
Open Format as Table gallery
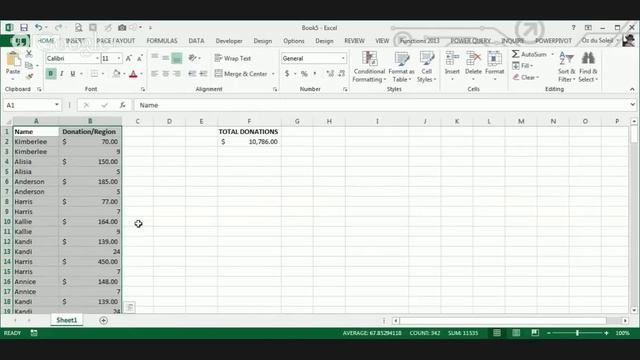402,67
